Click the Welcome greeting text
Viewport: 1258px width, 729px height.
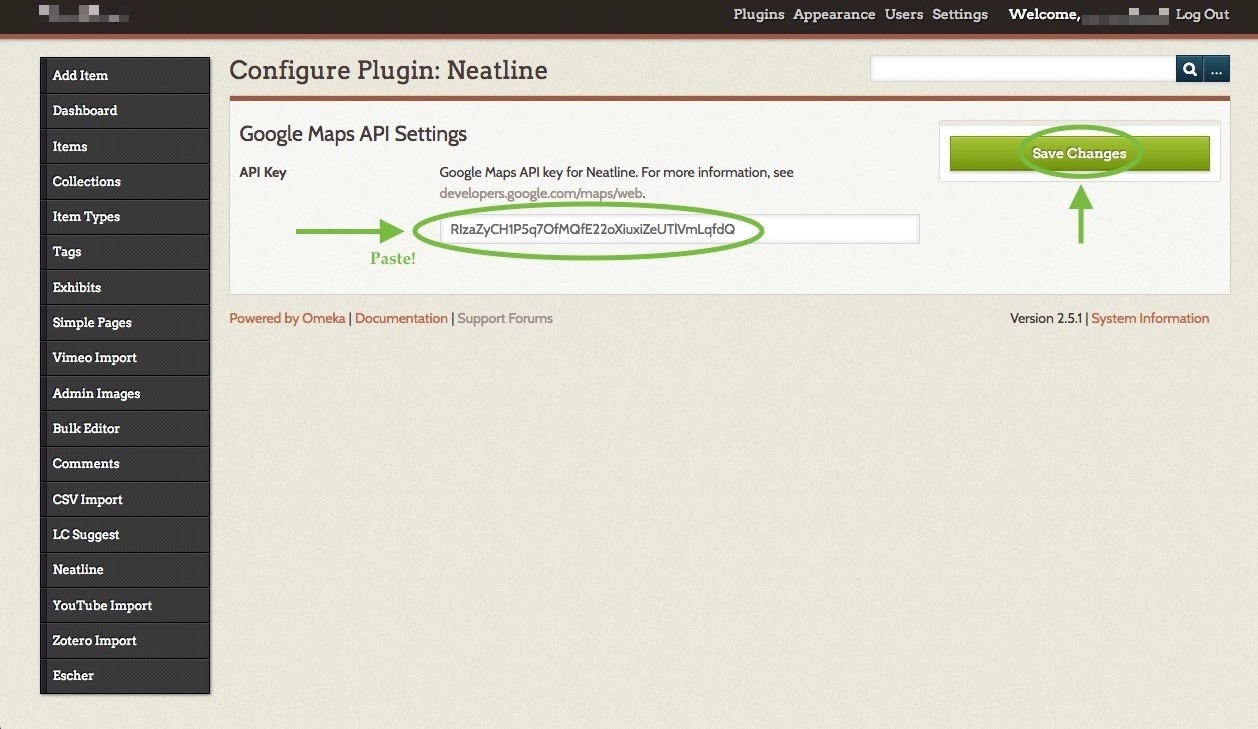(1044, 14)
